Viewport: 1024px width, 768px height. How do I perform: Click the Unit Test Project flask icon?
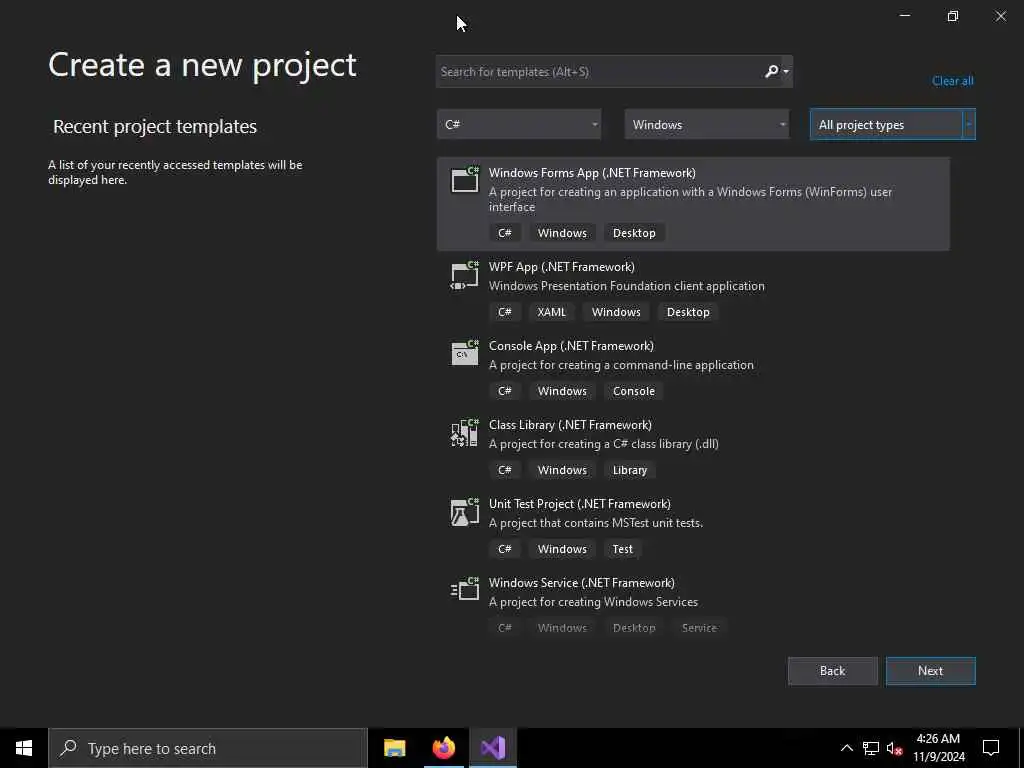(465, 511)
